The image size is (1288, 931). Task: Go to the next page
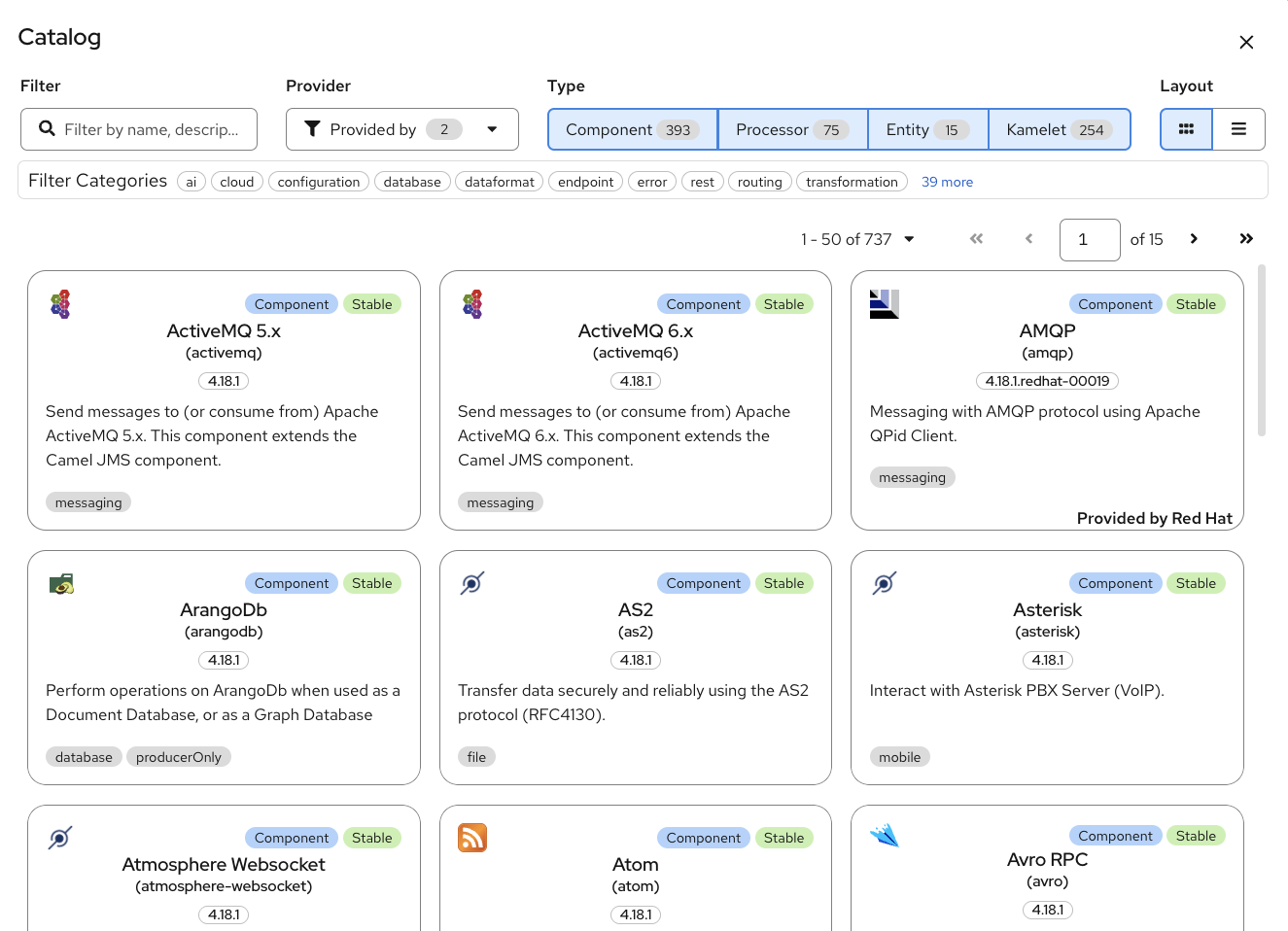pyautogui.click(x=1194, y=239)
